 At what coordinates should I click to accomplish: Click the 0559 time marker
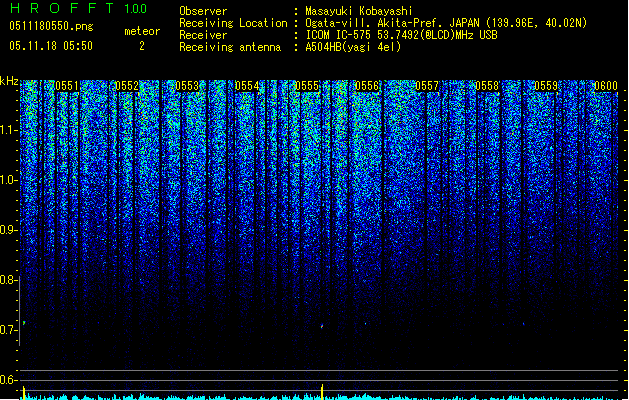546,86
